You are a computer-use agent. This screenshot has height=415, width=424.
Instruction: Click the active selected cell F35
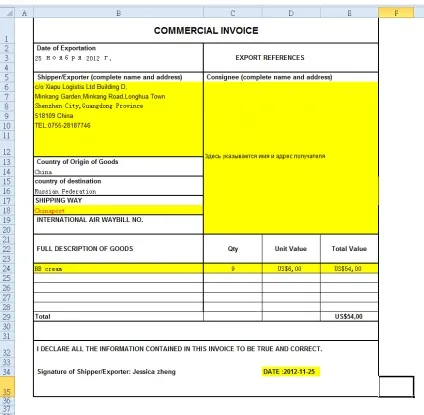click(x=396, y=387)
